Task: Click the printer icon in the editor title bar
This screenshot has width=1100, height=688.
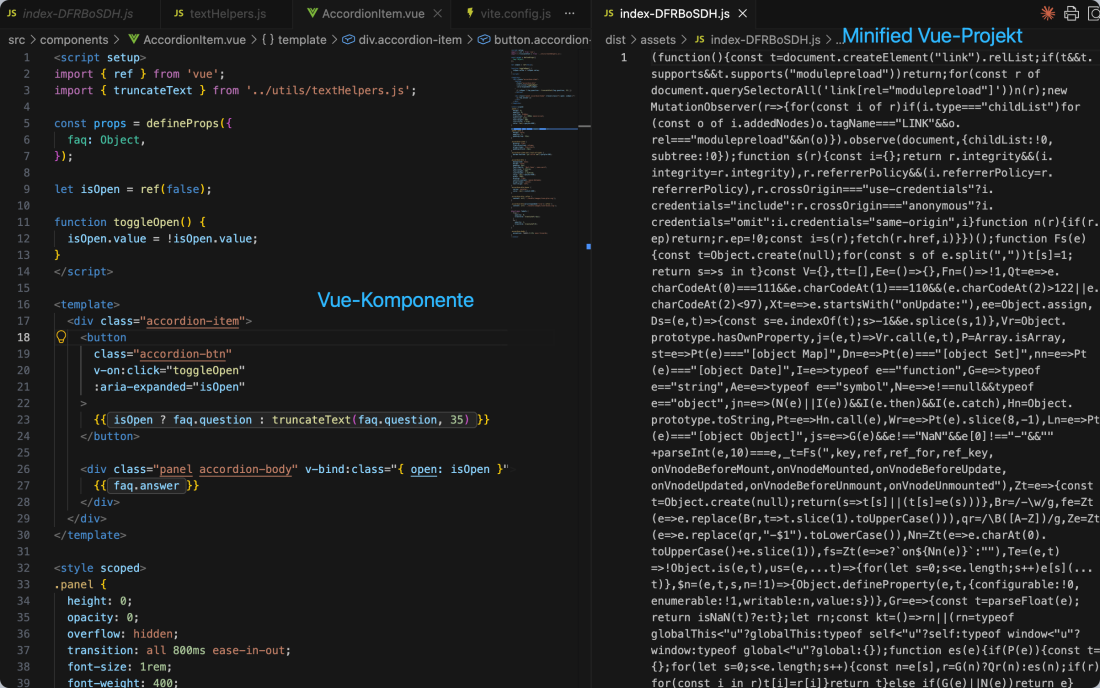Action: point(1071,13)
